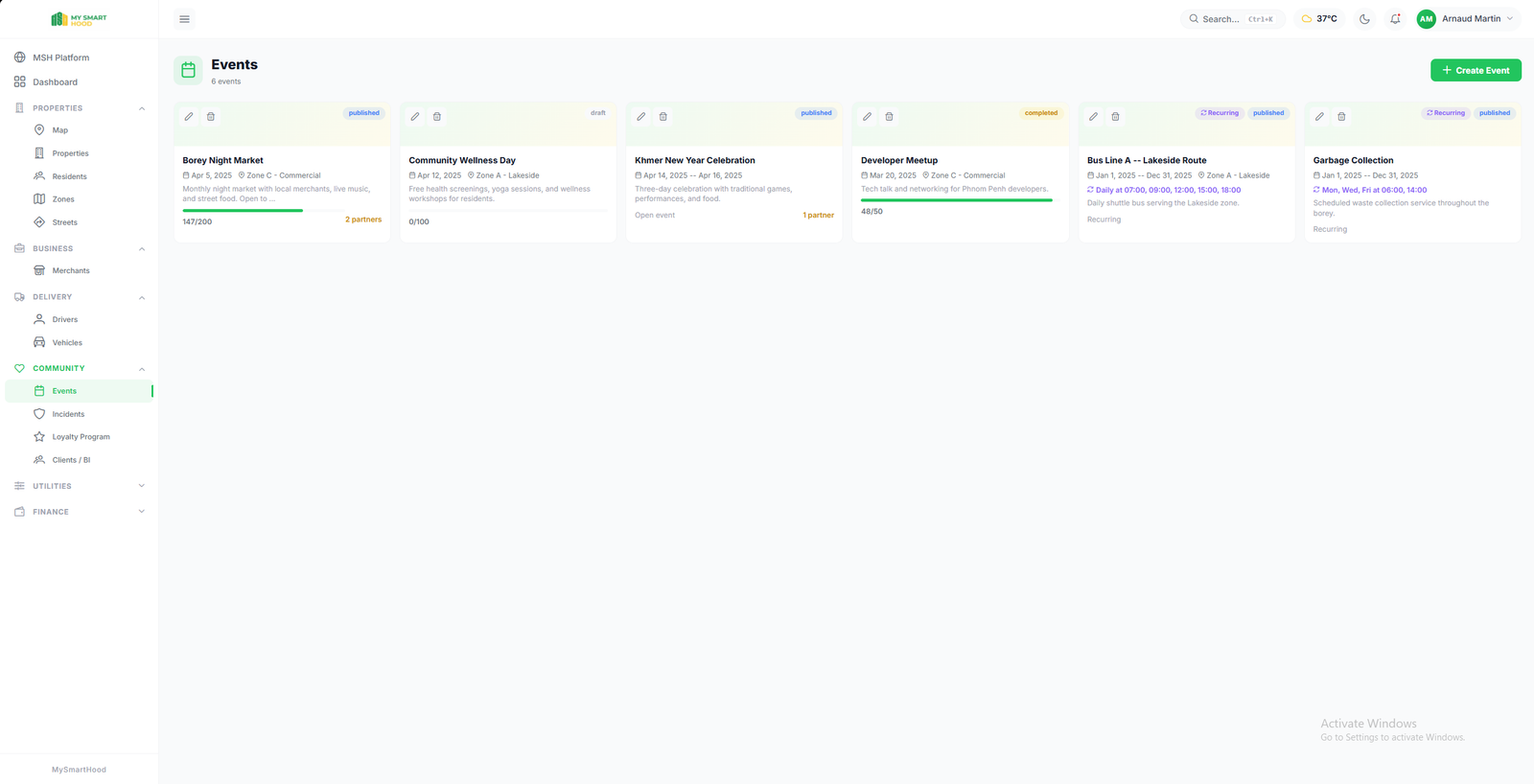This screenshot has height=784, width=1534.
Task: Open the Khmer New Year Celebration title
Action: pyautogui.click(x=695, y=161)
